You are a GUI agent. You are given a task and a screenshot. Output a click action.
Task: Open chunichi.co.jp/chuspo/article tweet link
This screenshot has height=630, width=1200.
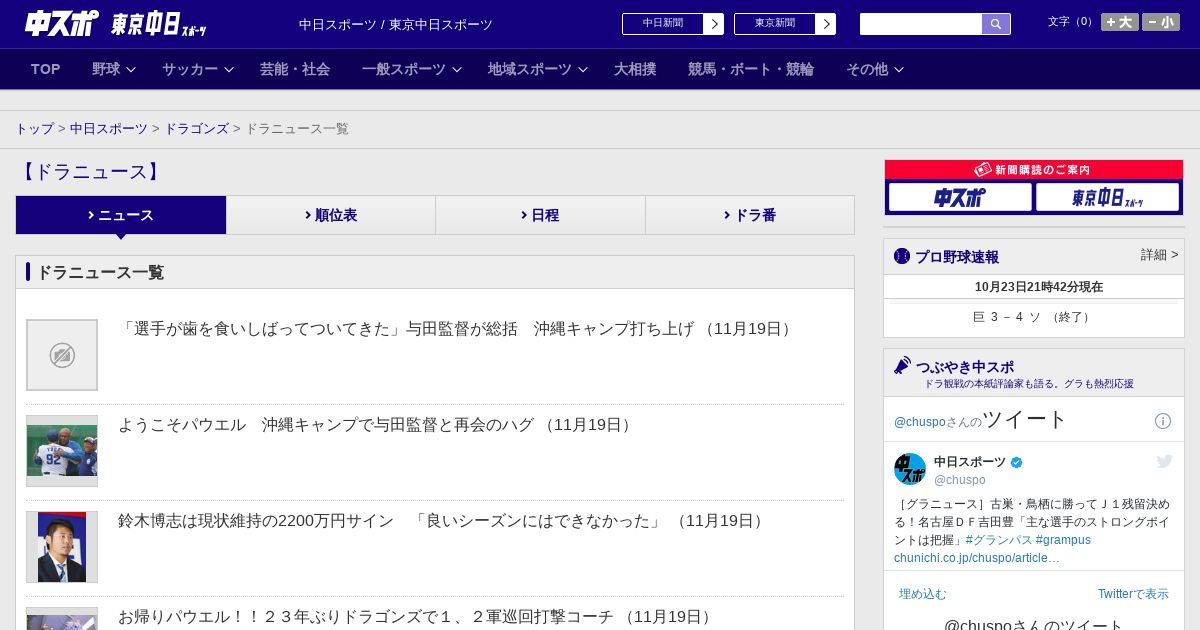977,558
